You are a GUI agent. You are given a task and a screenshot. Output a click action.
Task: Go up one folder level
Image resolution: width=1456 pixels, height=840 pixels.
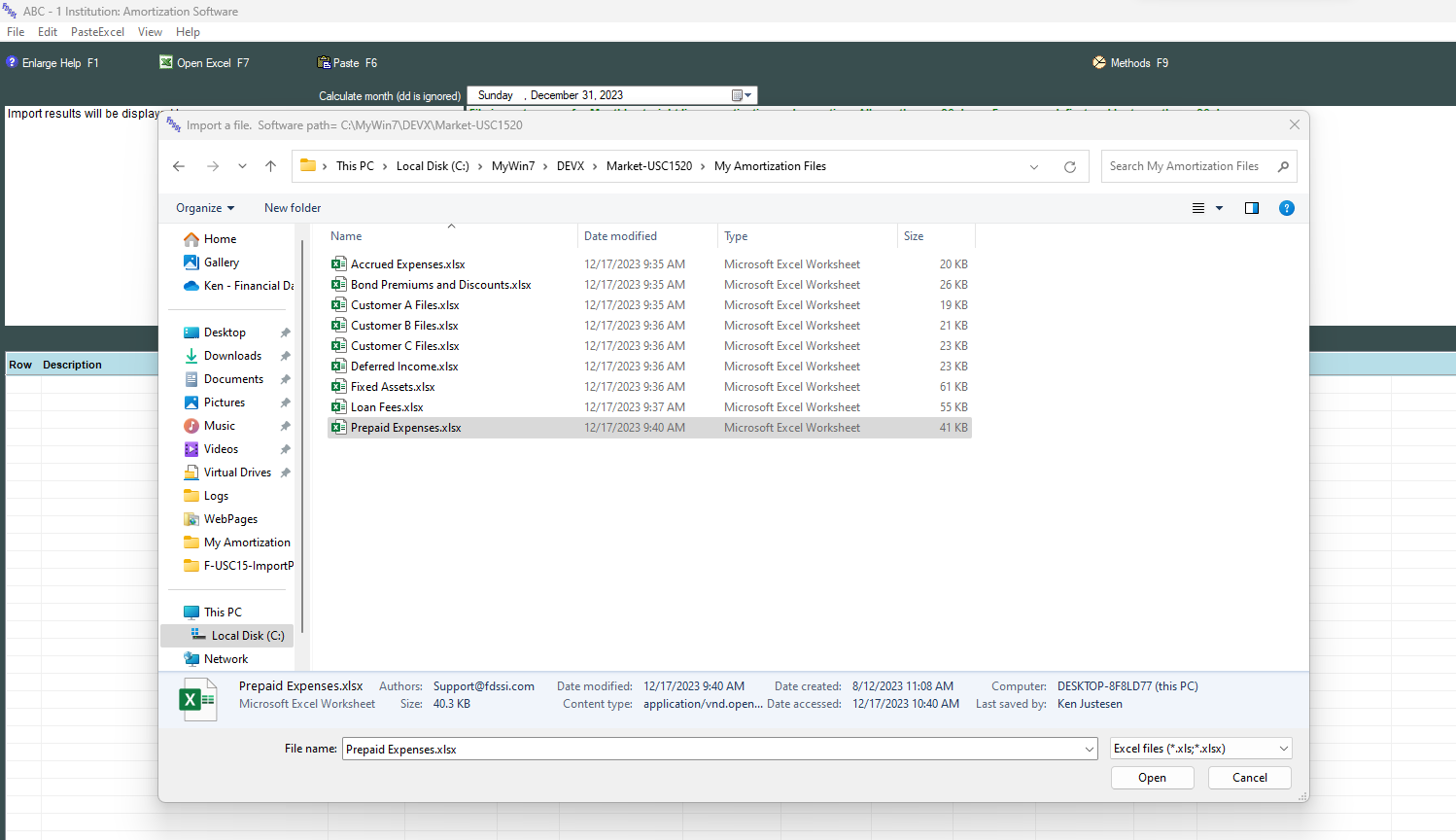pos(270,166)
